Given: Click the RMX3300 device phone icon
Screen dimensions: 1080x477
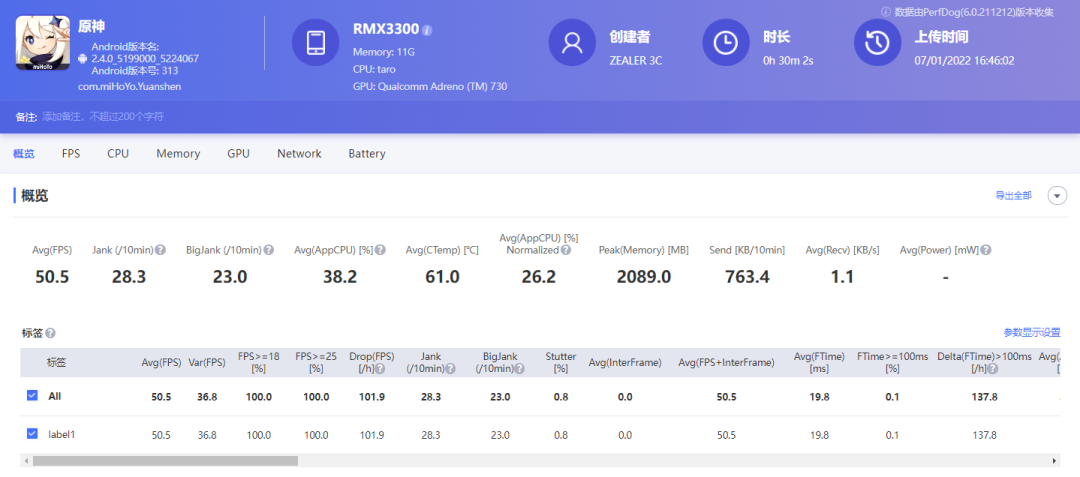Looking at the screenshot, I should pos(315,43).
